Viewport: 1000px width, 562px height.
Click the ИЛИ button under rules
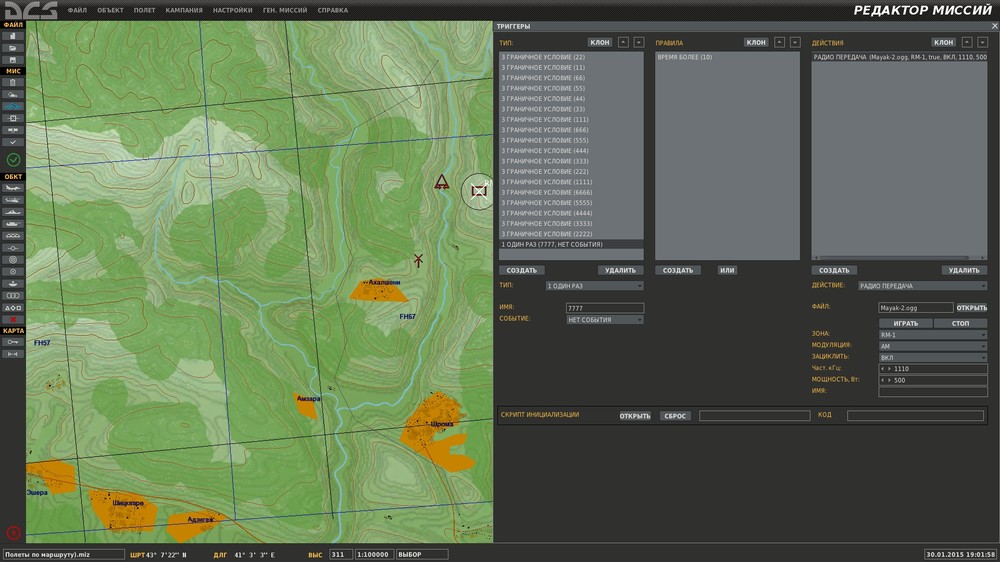tap(727, 270)
